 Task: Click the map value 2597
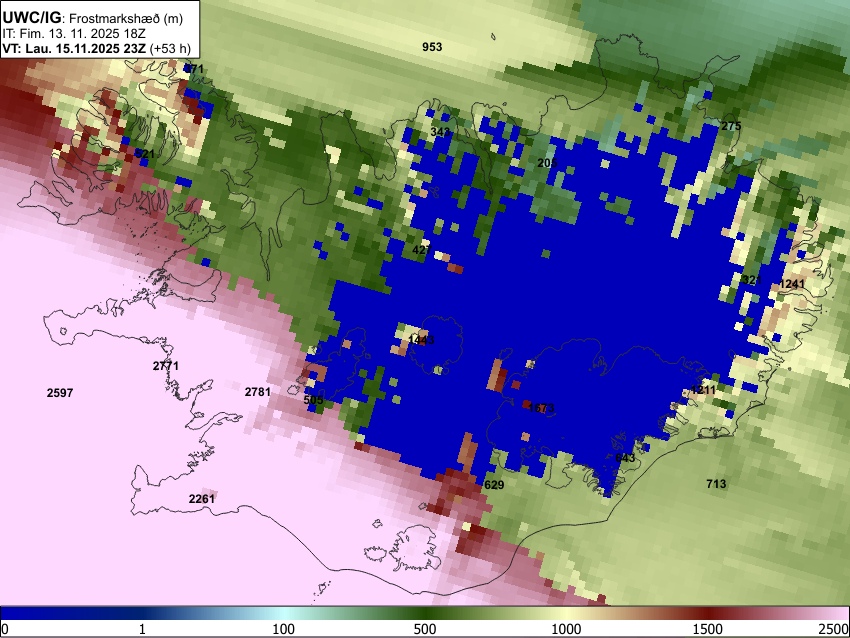coord(60,393)
